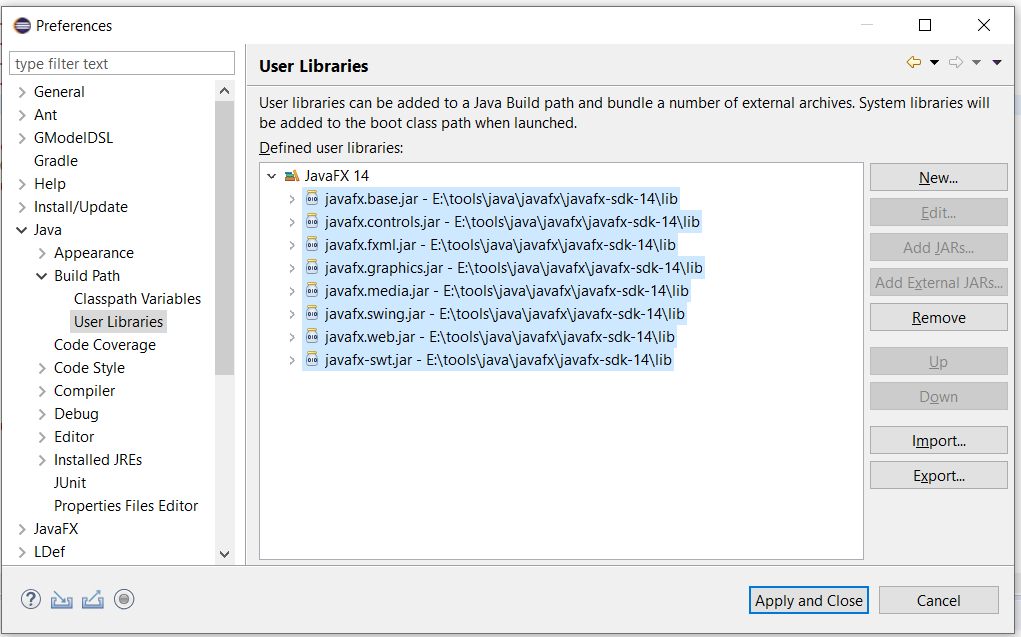This screenshot has height=637, width=1021.
Task: Expand the Install/Update preferences node
Action: point(22,207)
